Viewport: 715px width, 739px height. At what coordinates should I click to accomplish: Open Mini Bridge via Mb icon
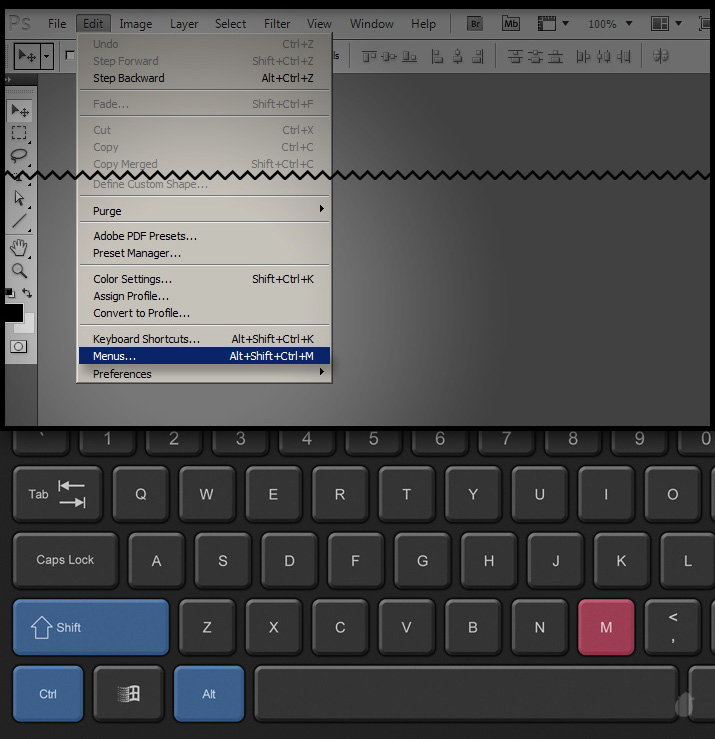coord(511,23)
